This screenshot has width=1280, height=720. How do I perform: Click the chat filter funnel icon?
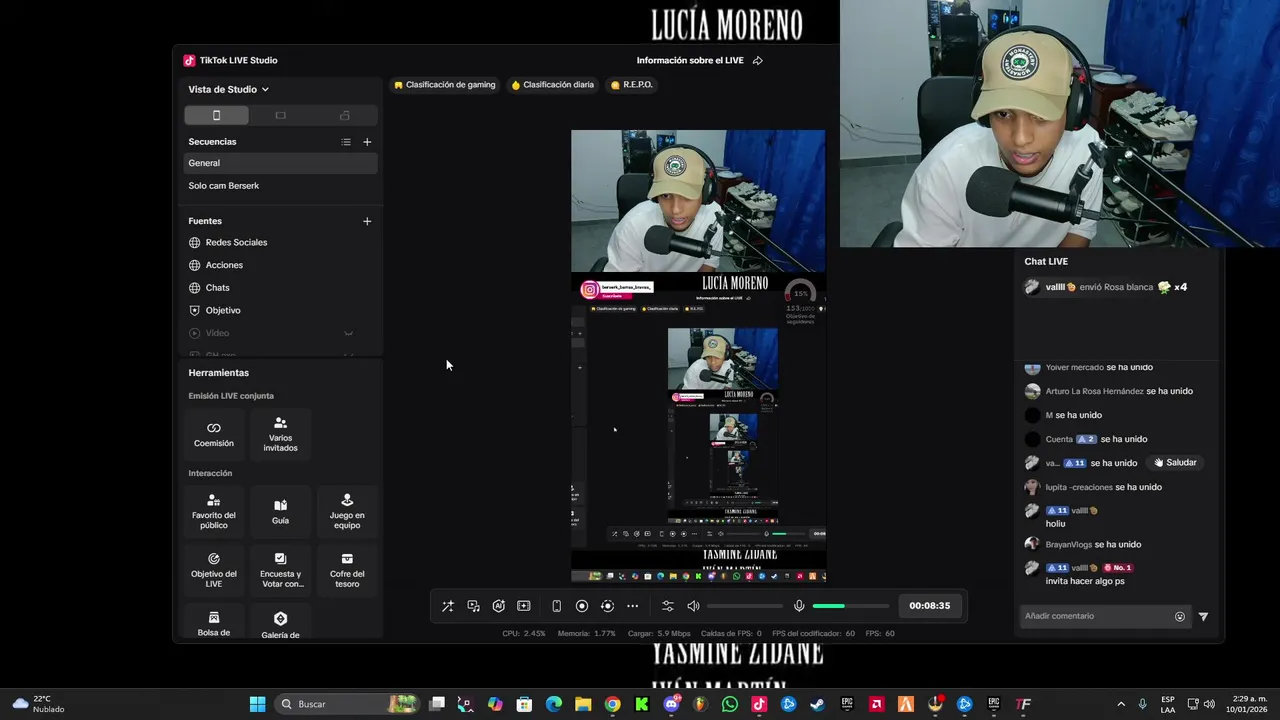1203,617
